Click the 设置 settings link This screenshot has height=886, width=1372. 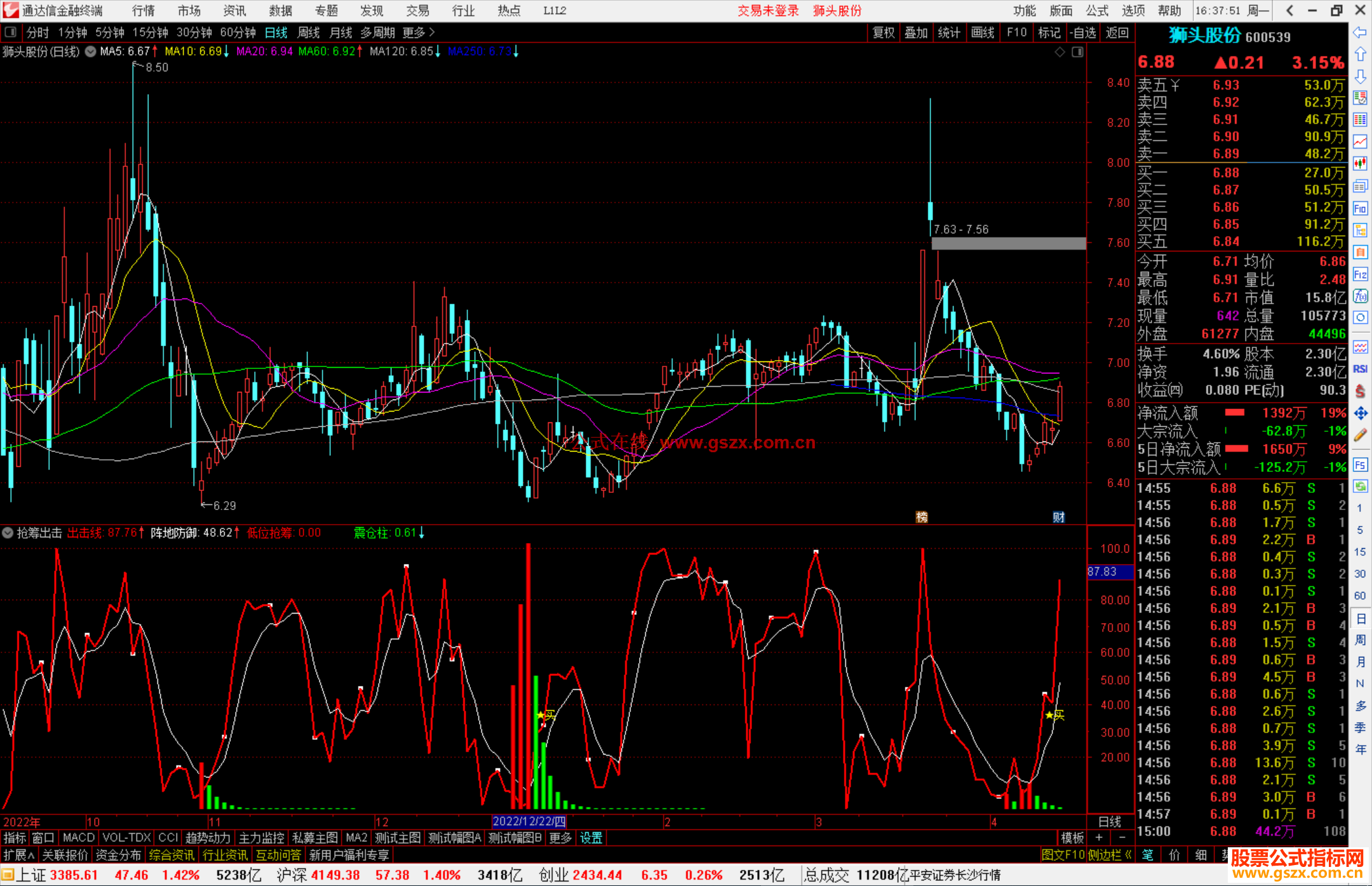(x=591, y=838)
